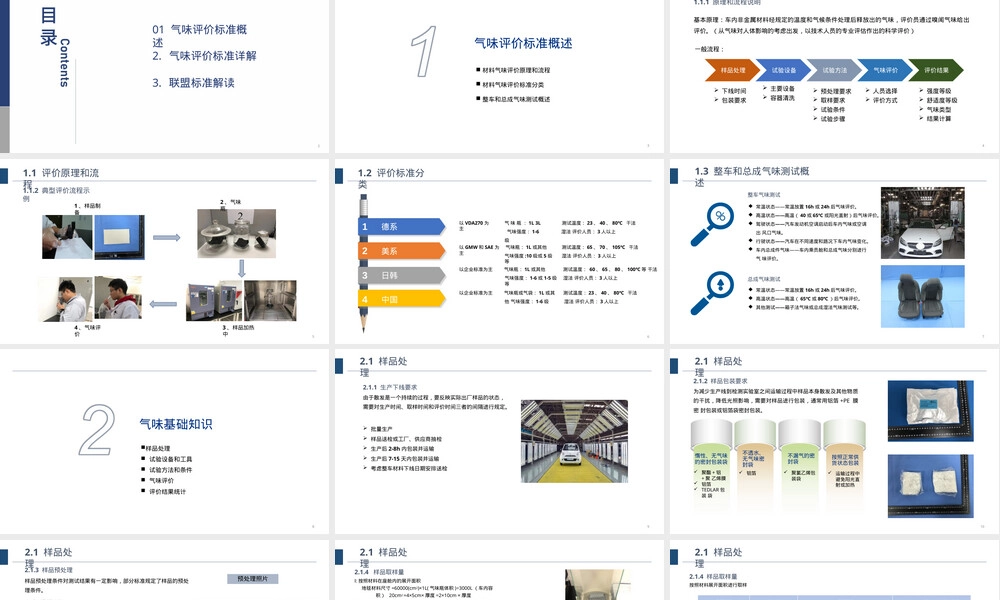Click contents entry 3. 联盟标准解读

click(x=193, y=83)
